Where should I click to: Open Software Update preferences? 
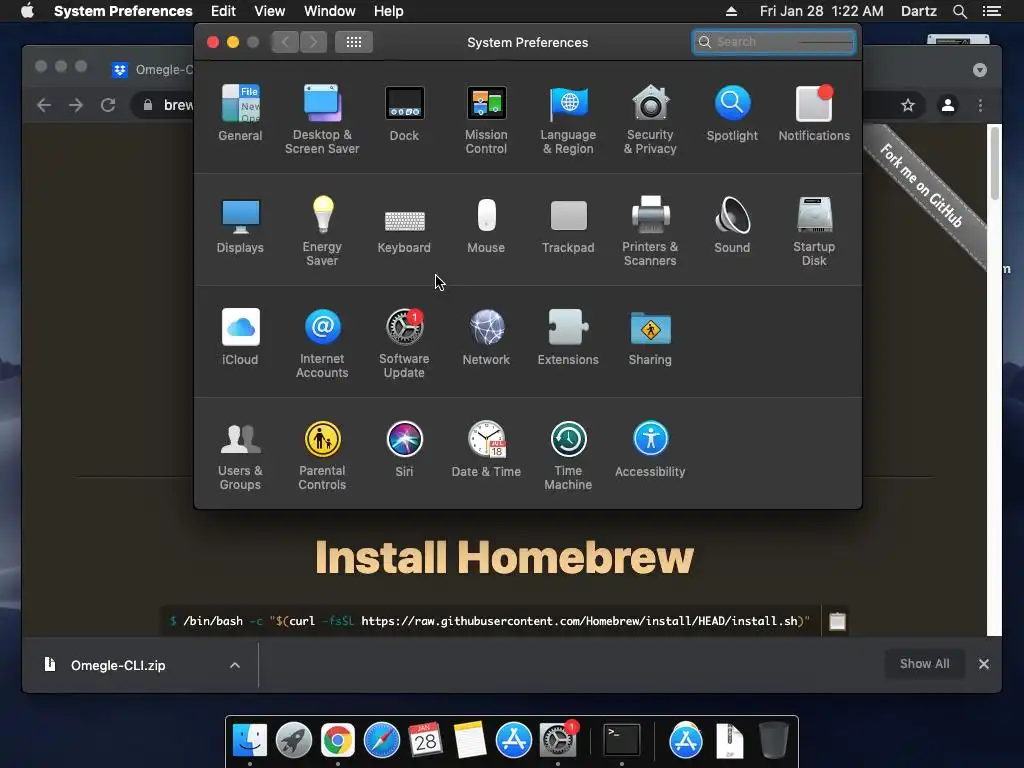point(404,344)
